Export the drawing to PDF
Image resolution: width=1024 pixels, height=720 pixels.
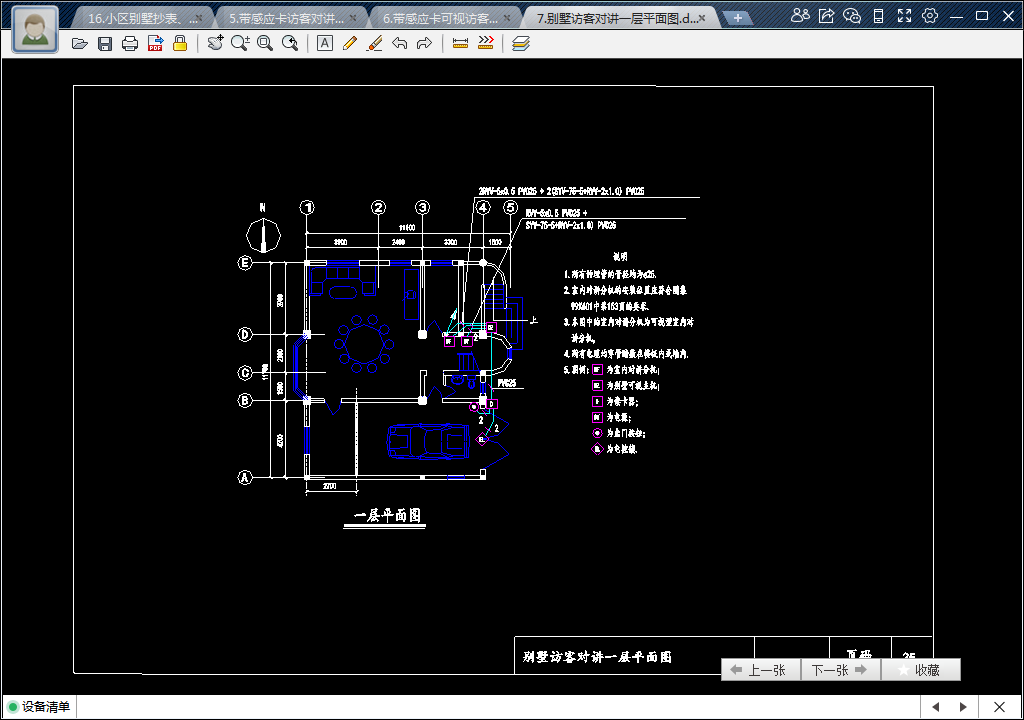(x=155, y=43)
